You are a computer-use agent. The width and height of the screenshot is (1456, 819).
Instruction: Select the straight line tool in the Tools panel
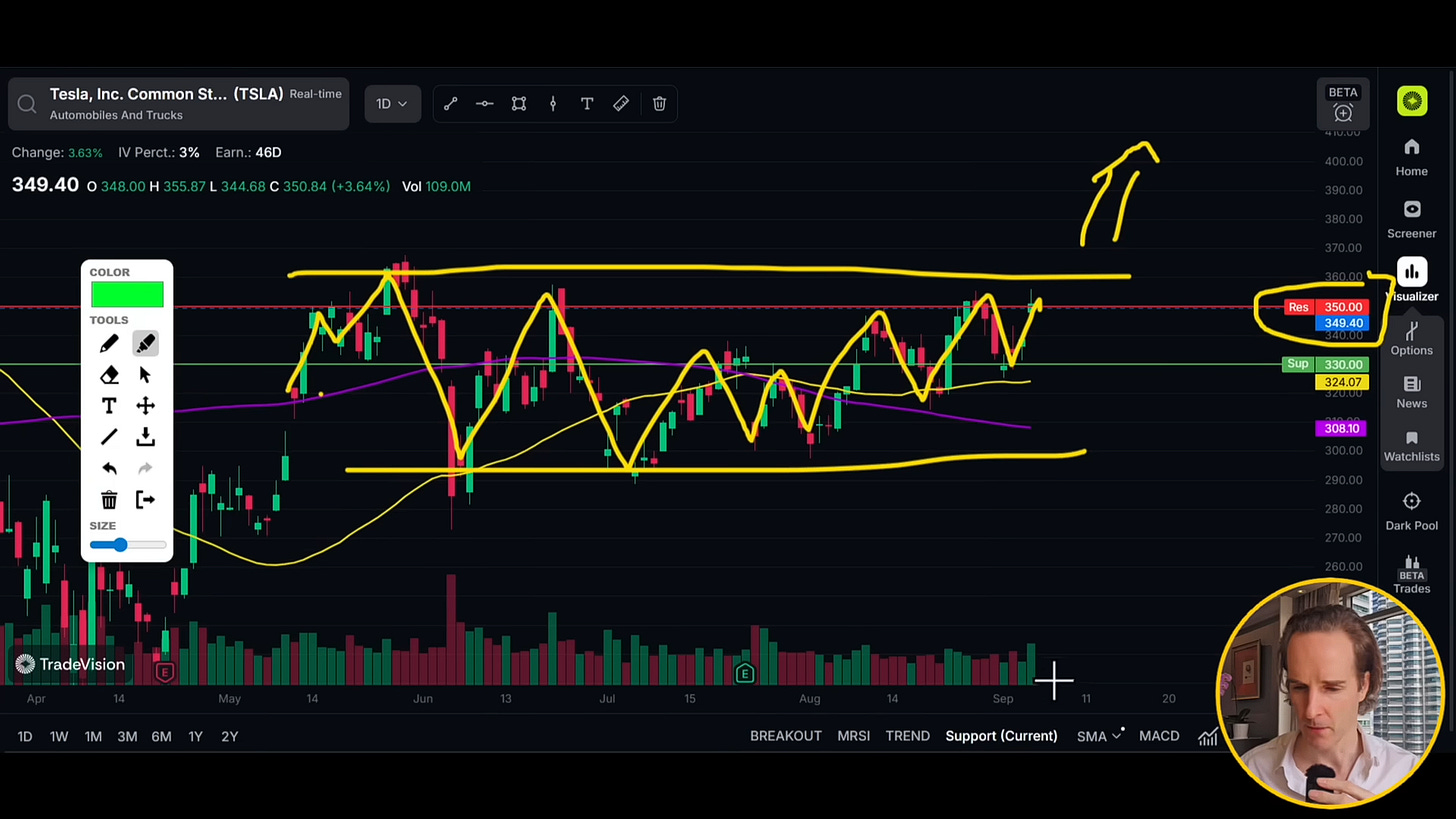click(109, 437)
